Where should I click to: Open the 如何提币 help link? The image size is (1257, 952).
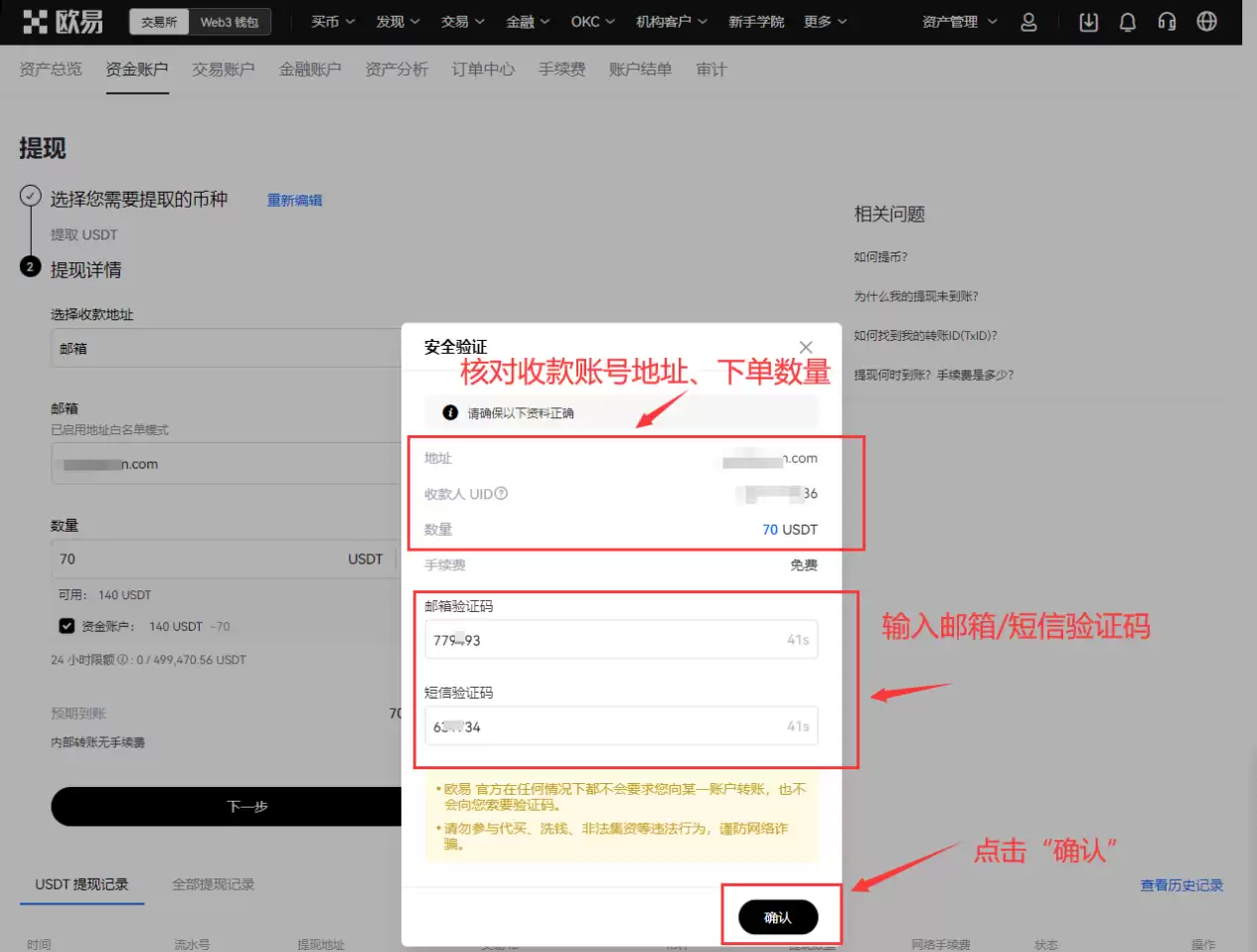pos(882,255)
